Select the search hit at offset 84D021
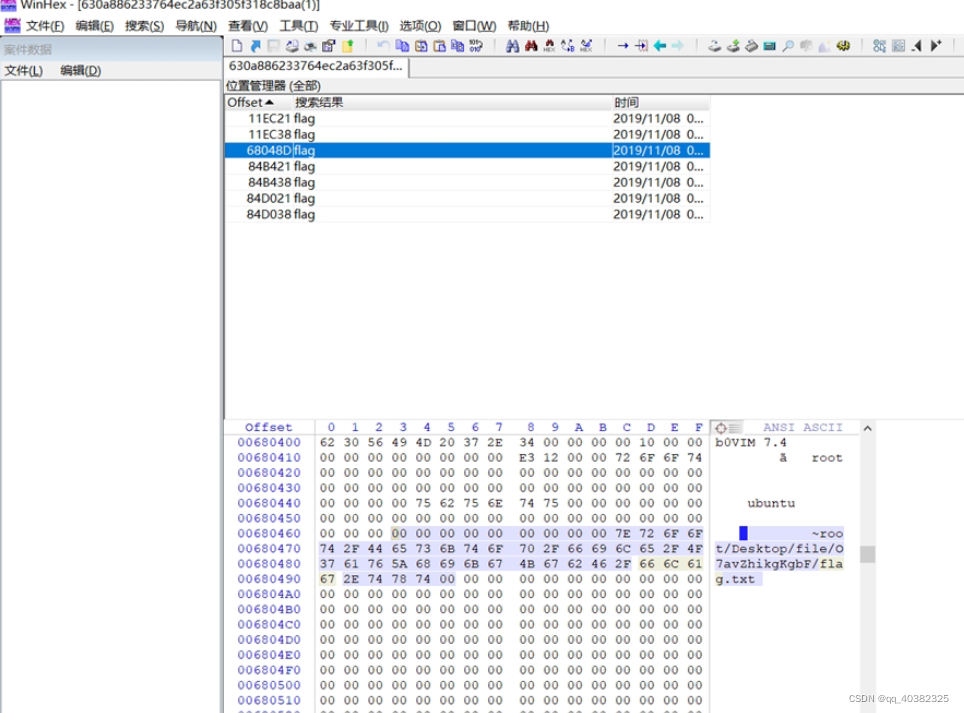 click(467, 198)
